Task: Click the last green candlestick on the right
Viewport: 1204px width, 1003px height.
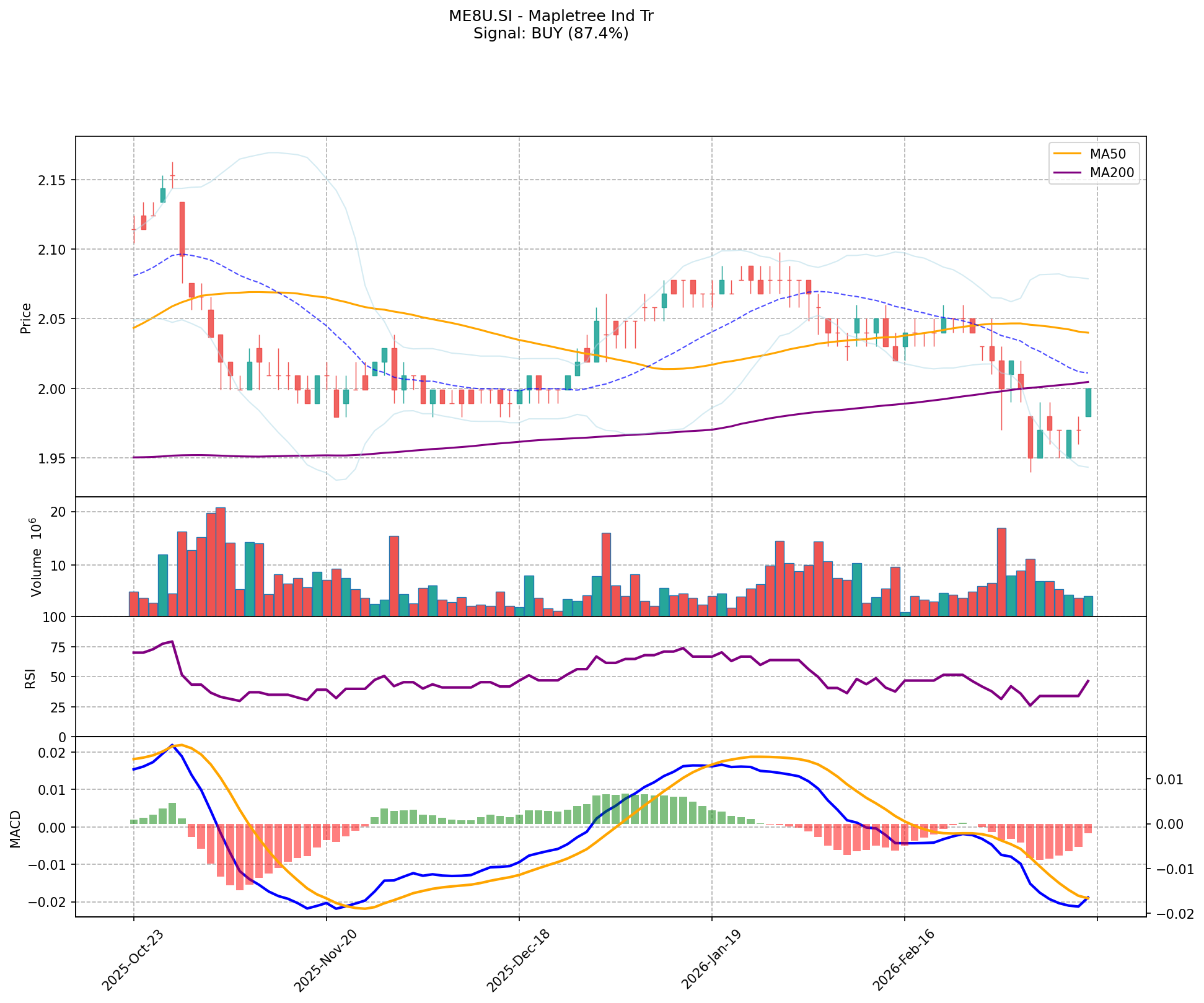Action: [1088, 403]
